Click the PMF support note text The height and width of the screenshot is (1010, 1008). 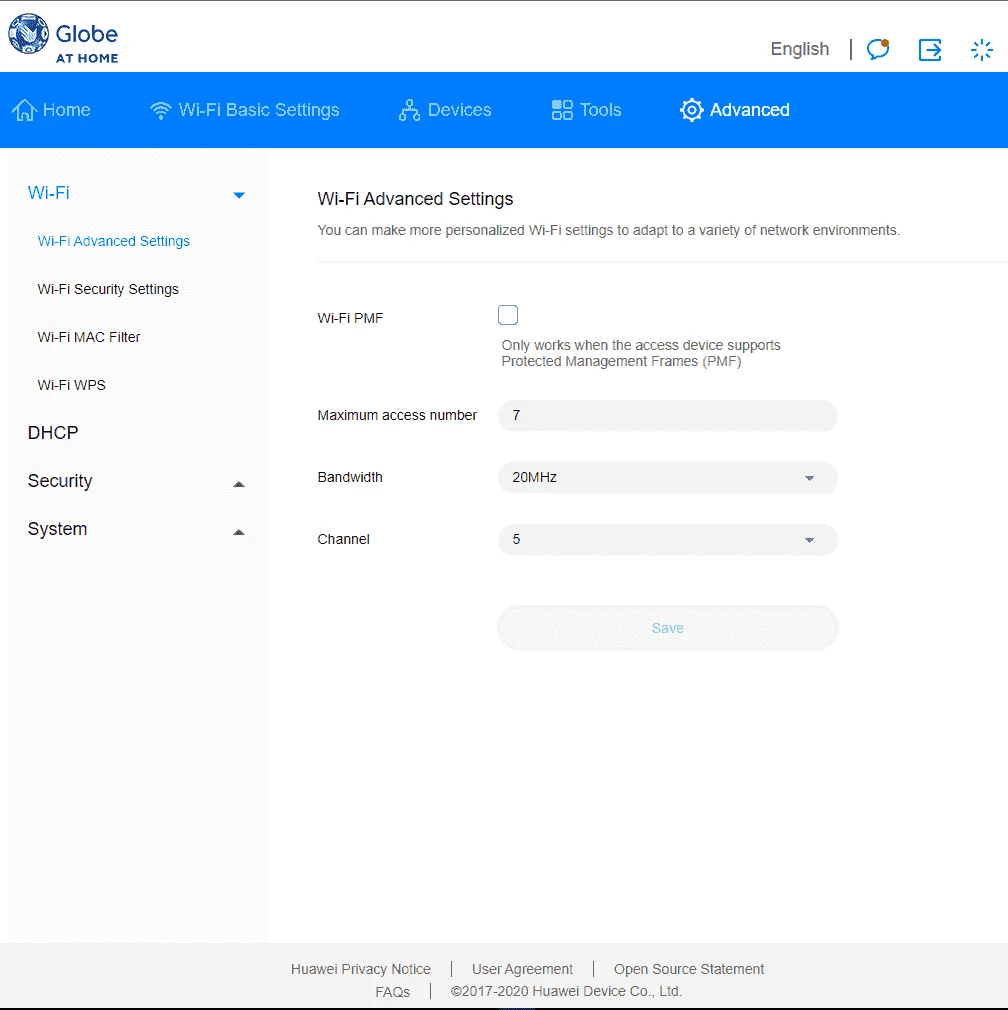[x=641, y=353]
